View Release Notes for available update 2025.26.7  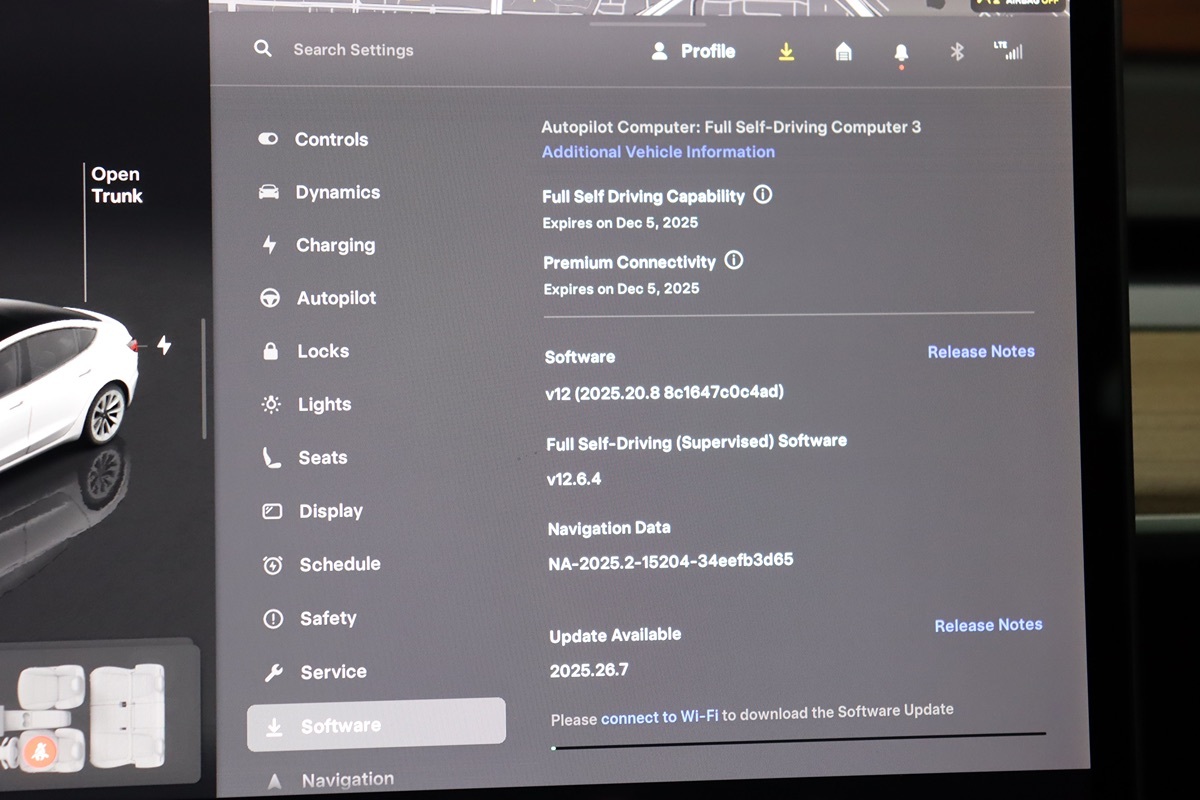(987, 625)
